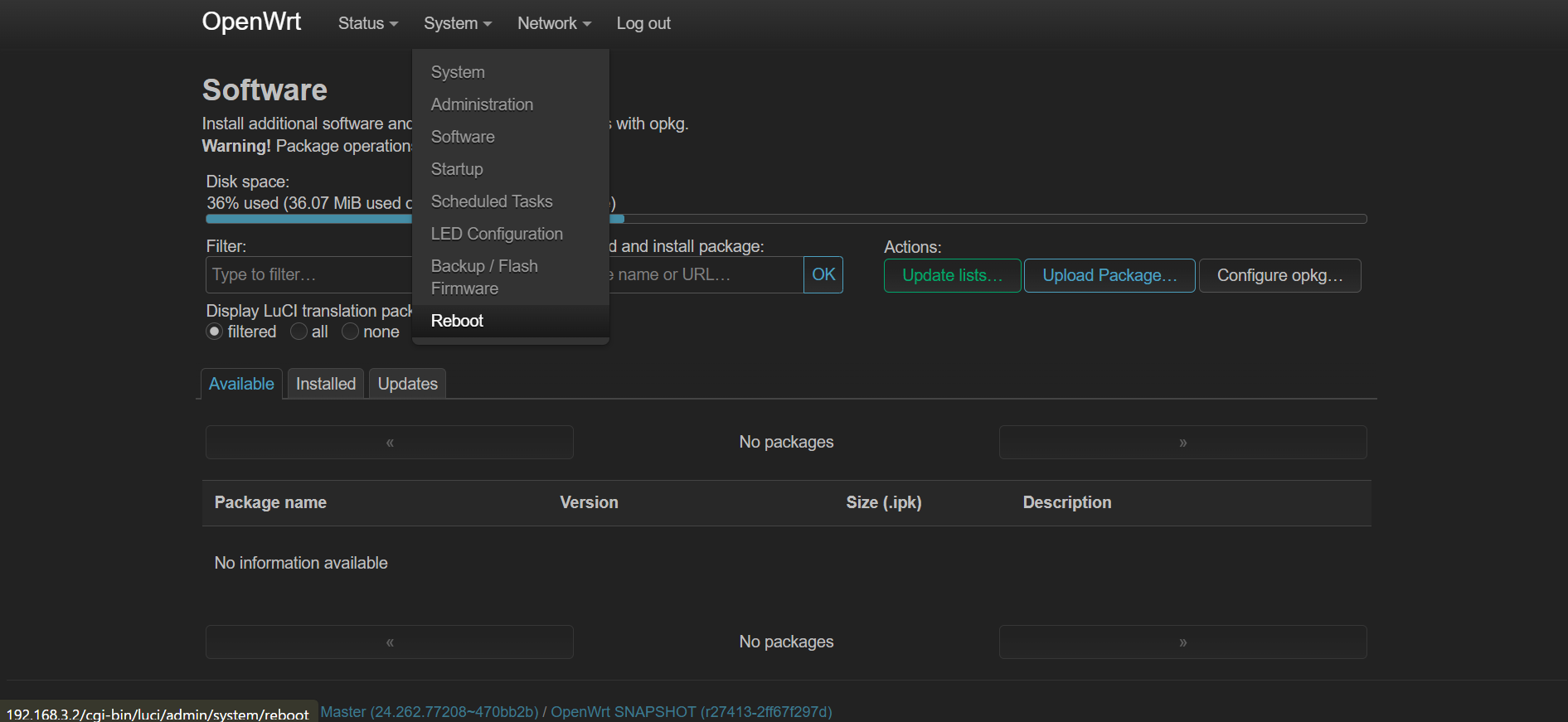
Task: Select the none translation radio button
Action: pyautogui.click(x=351, y=332)
